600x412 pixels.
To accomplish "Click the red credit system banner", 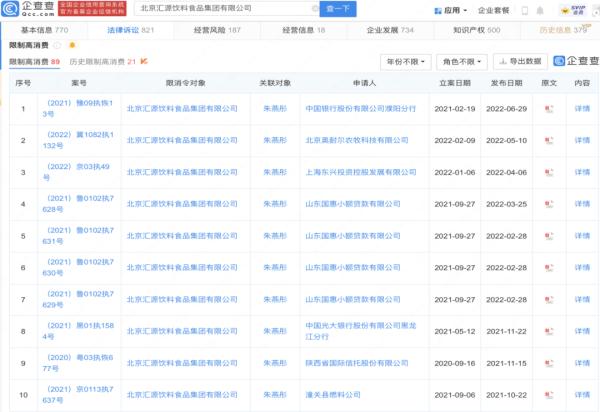I will [x=92, y=9].
